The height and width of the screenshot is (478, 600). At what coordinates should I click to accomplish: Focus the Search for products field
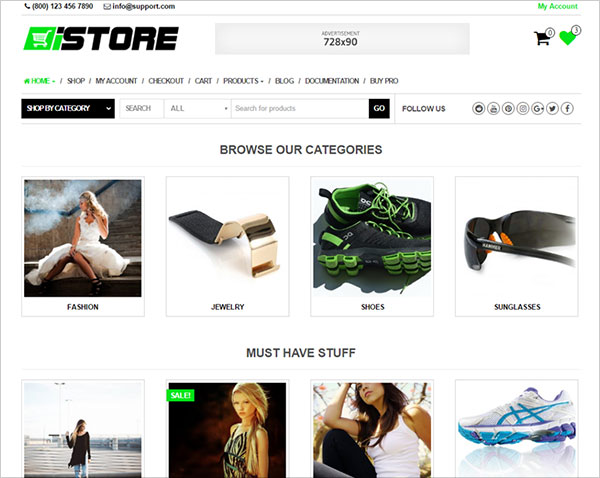point(300,109)
